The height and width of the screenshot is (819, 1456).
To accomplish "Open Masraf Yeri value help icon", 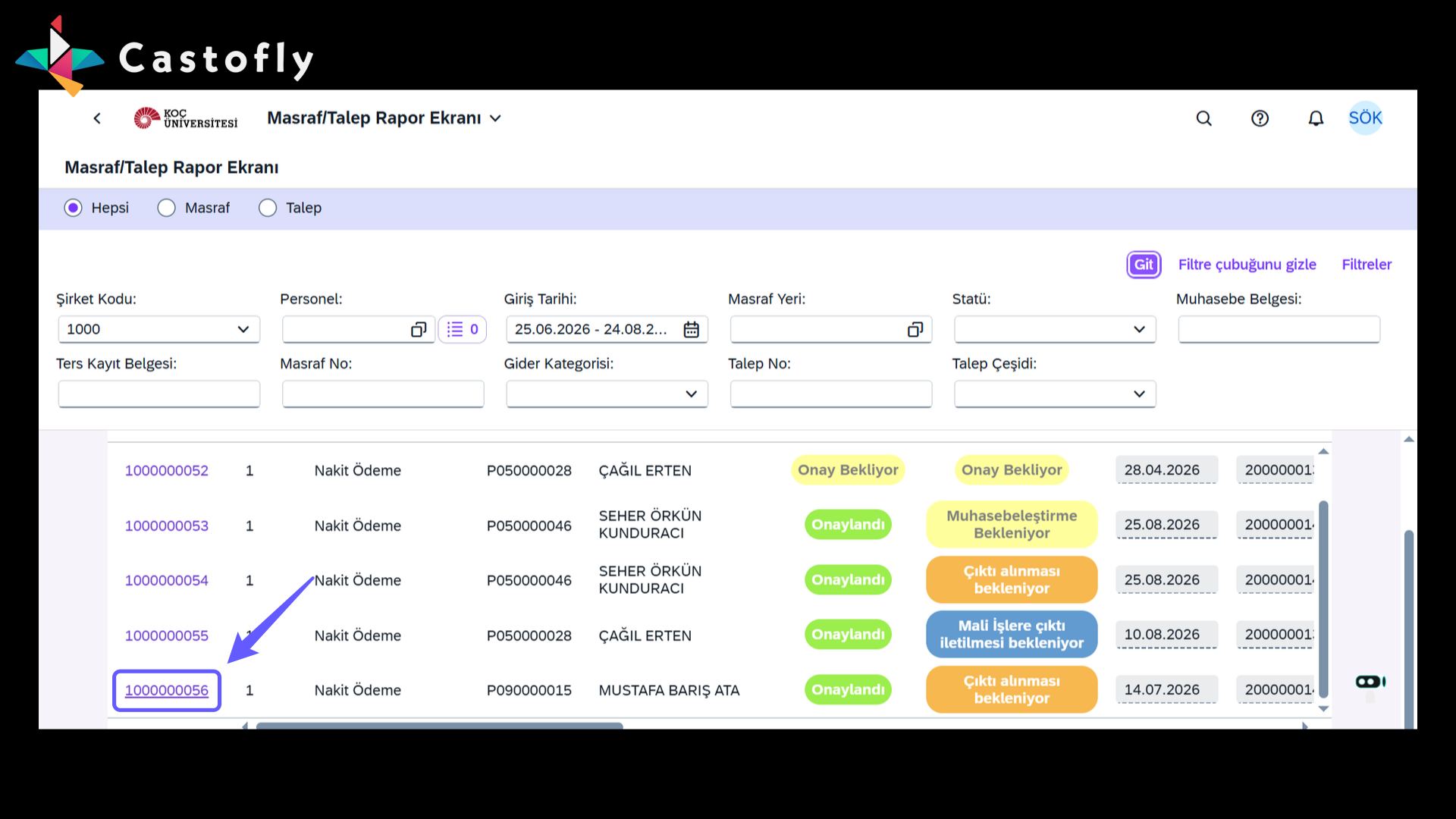I will pyautogui.click(x=915, y=329).
